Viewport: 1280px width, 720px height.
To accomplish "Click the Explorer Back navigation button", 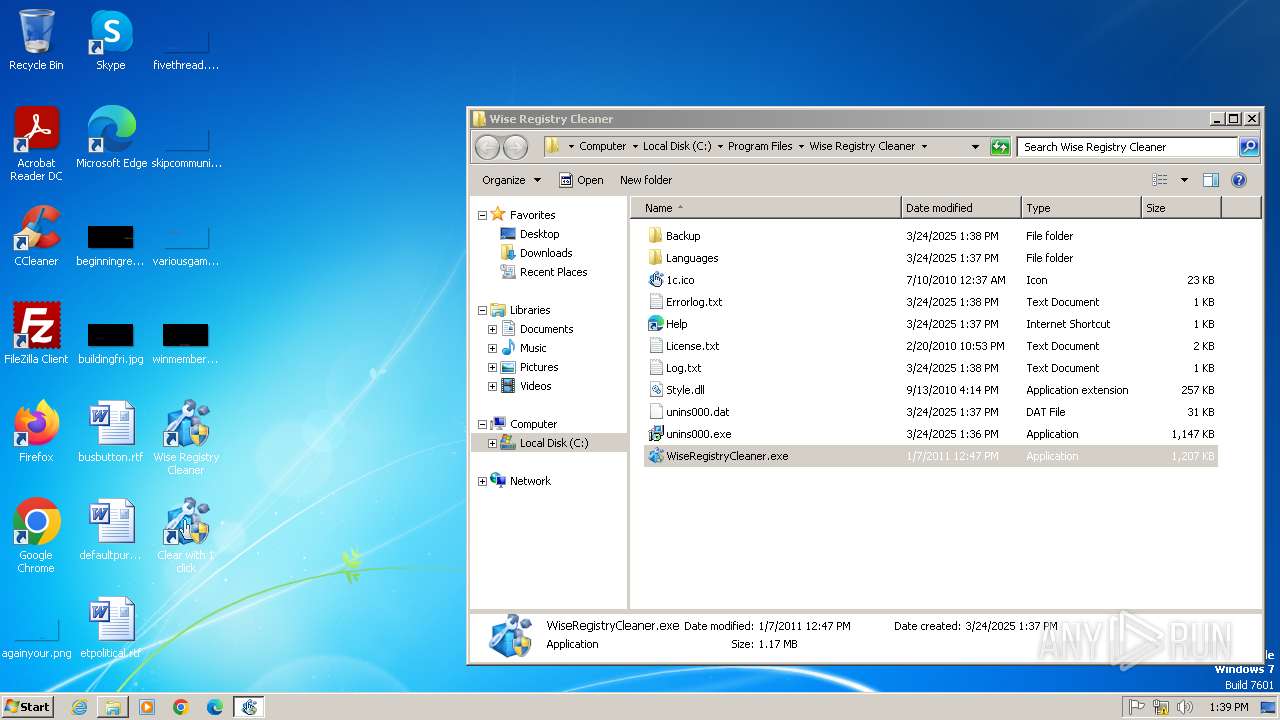I will (487, 147).
